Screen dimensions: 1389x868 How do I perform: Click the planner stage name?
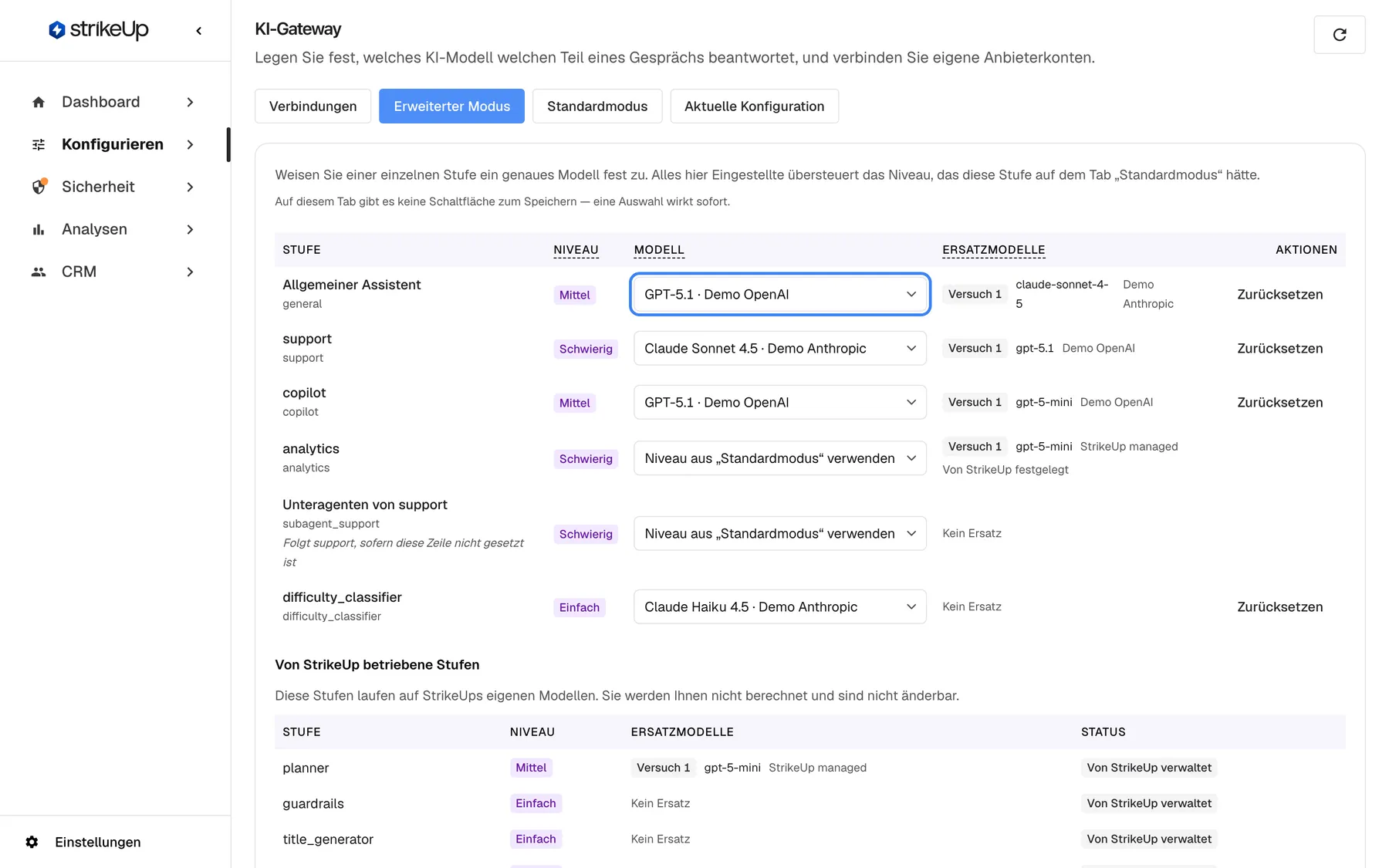coord(306,768)
